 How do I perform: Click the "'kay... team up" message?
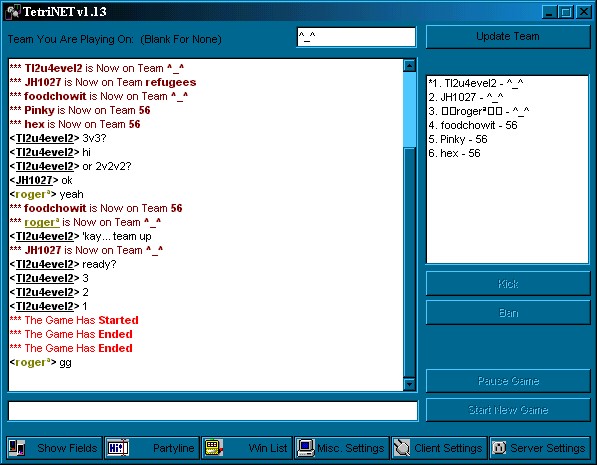pyautogui.click(x=81, y=236)
